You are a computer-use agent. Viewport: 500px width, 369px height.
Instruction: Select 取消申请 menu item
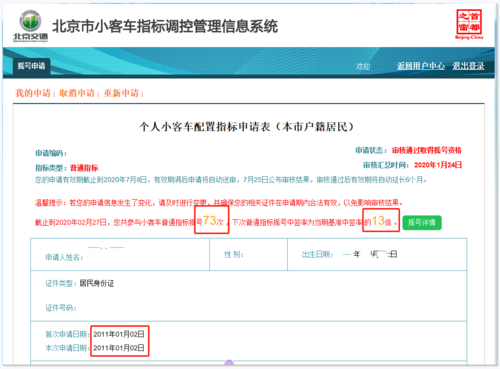click(x=77, y=93)
